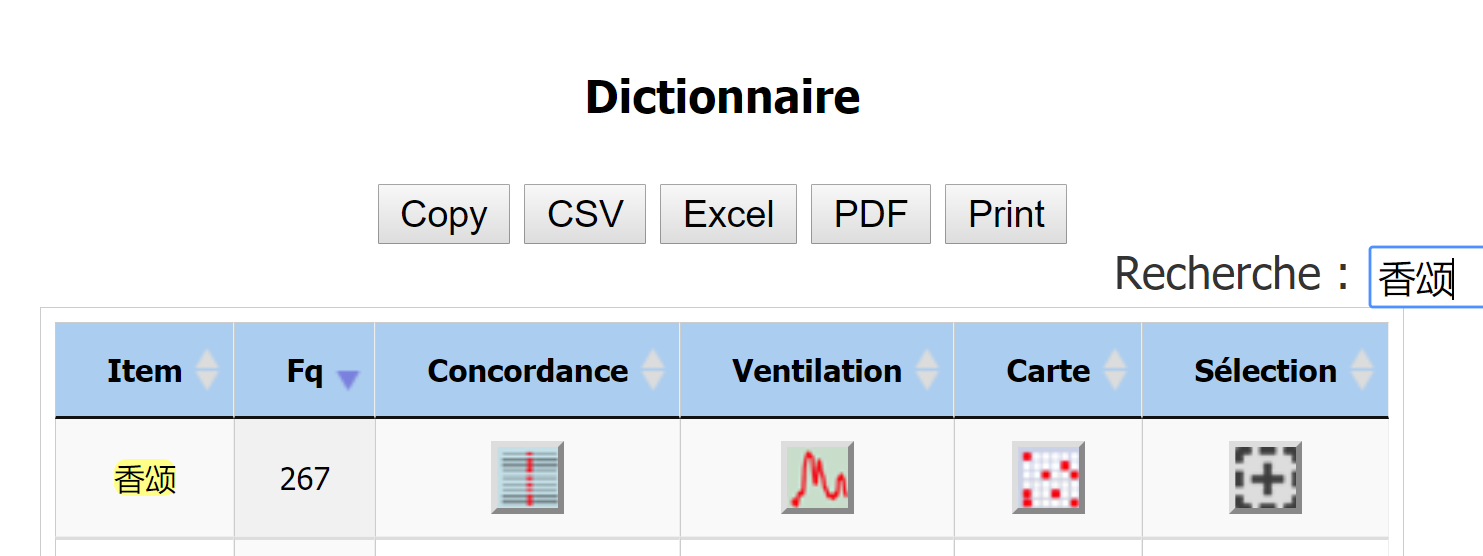This screenshot has height=556, width=1483.
Task: Select the highlighted 香颂 item cell
Action: pyautogui.click(x=145, y=479)
